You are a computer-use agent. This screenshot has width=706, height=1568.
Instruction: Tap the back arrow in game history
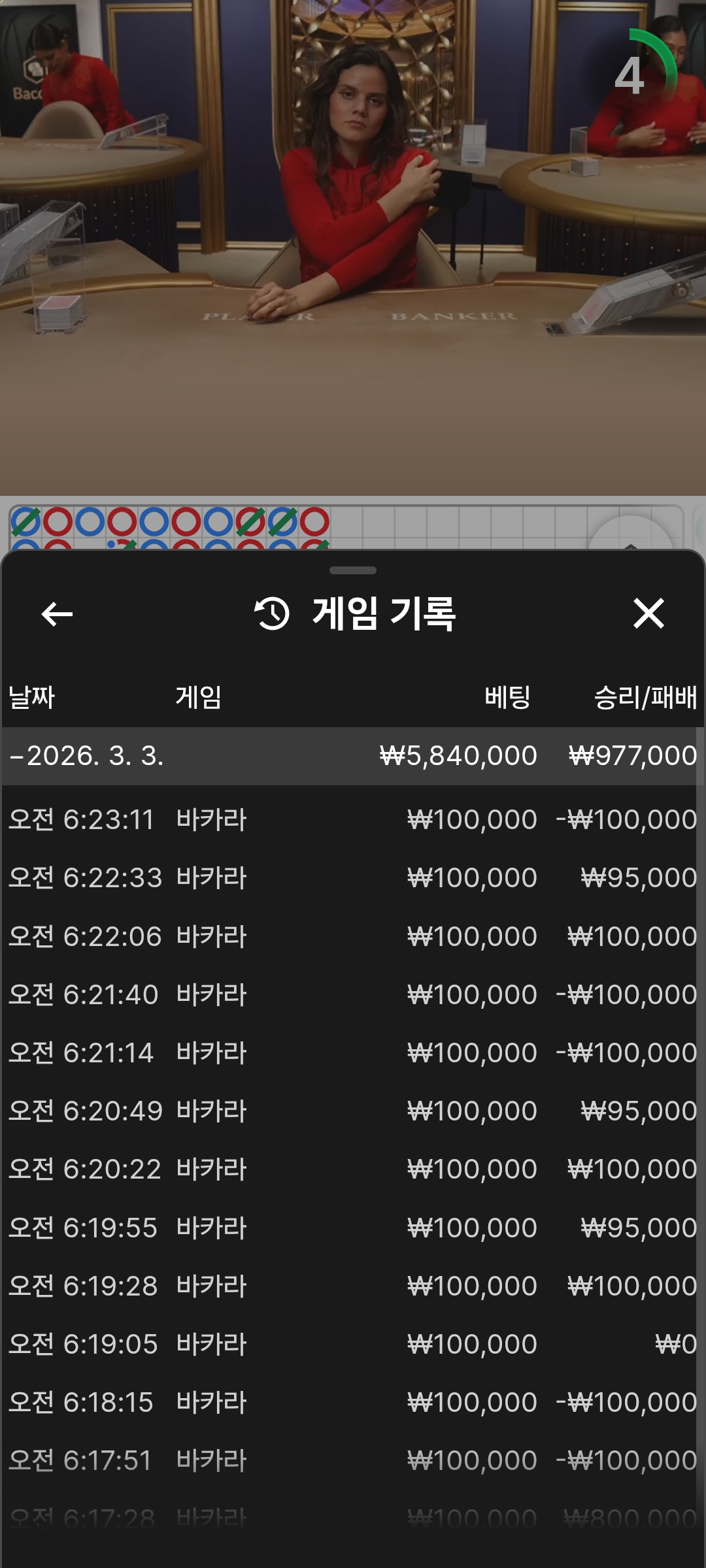click(57, 614)
